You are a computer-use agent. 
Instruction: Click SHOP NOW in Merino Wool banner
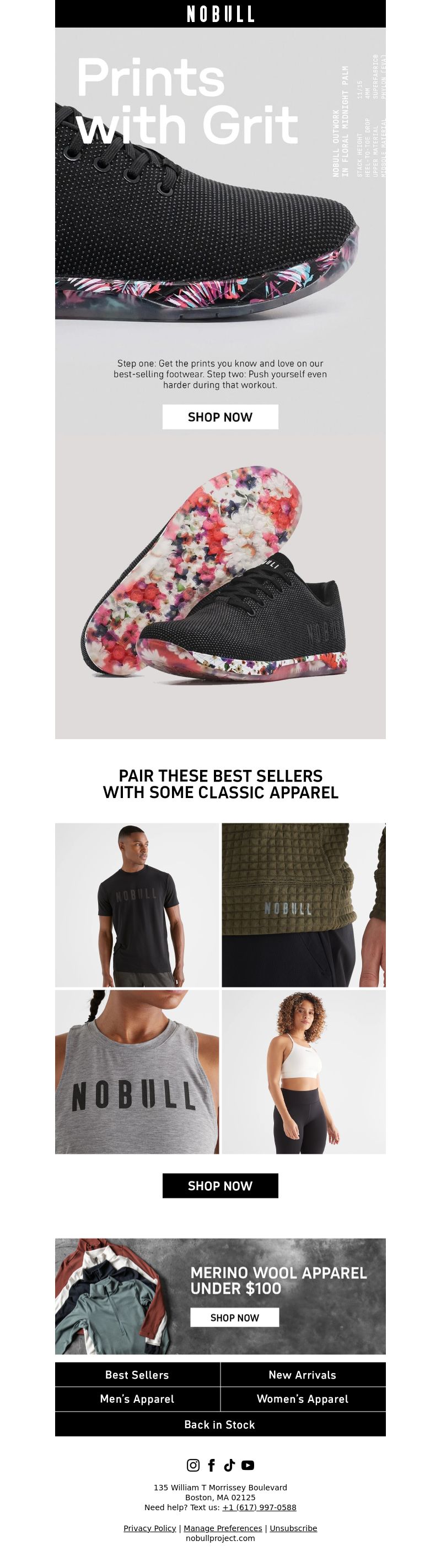[234, 1317]
